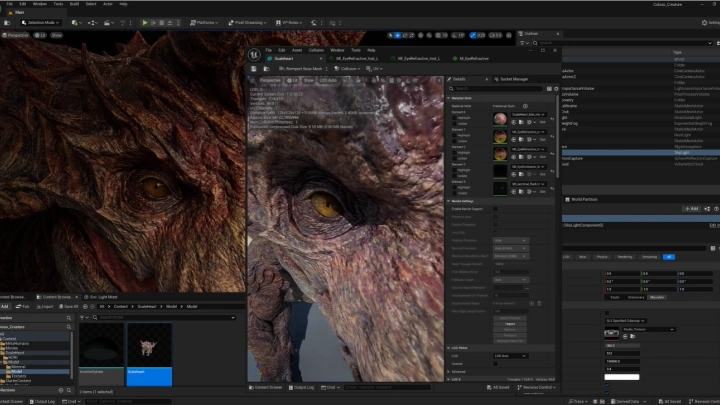Toggle Isolate checkbox for Element 3
Image resolution: width=720 pixels, height=405 pixels.
[x=455, y=175]
